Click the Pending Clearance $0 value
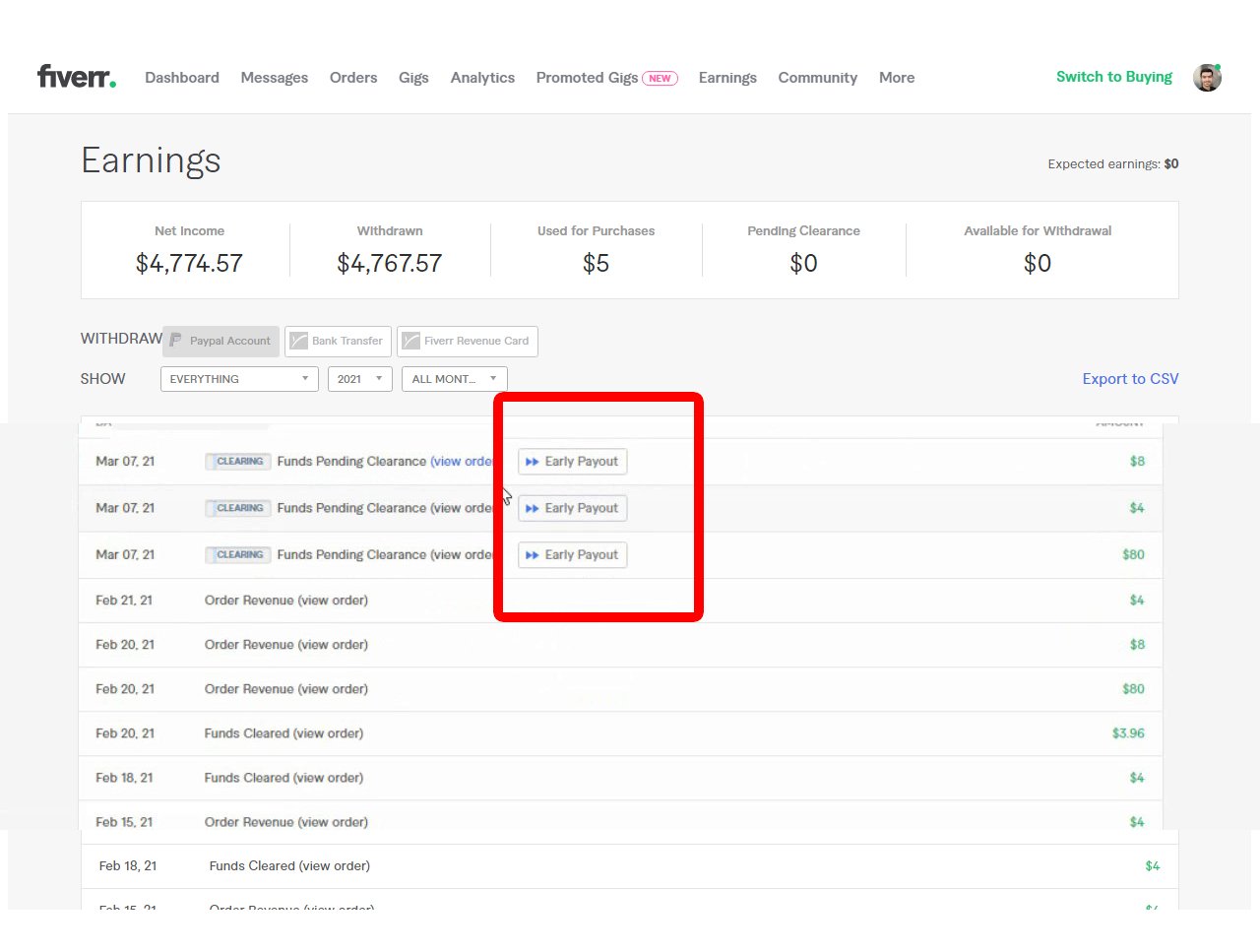The image size is (1260, 952). 803,264
